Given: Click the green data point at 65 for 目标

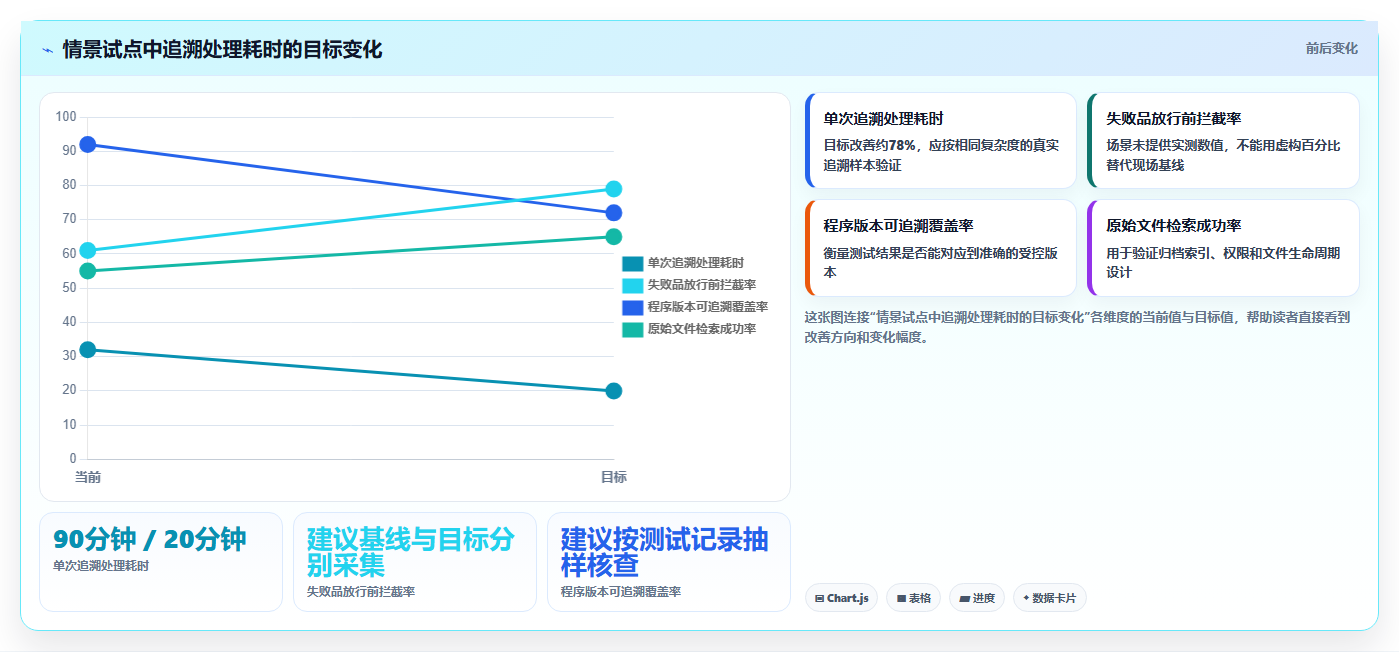Looking at the screenshot, I should coord(614,237).
